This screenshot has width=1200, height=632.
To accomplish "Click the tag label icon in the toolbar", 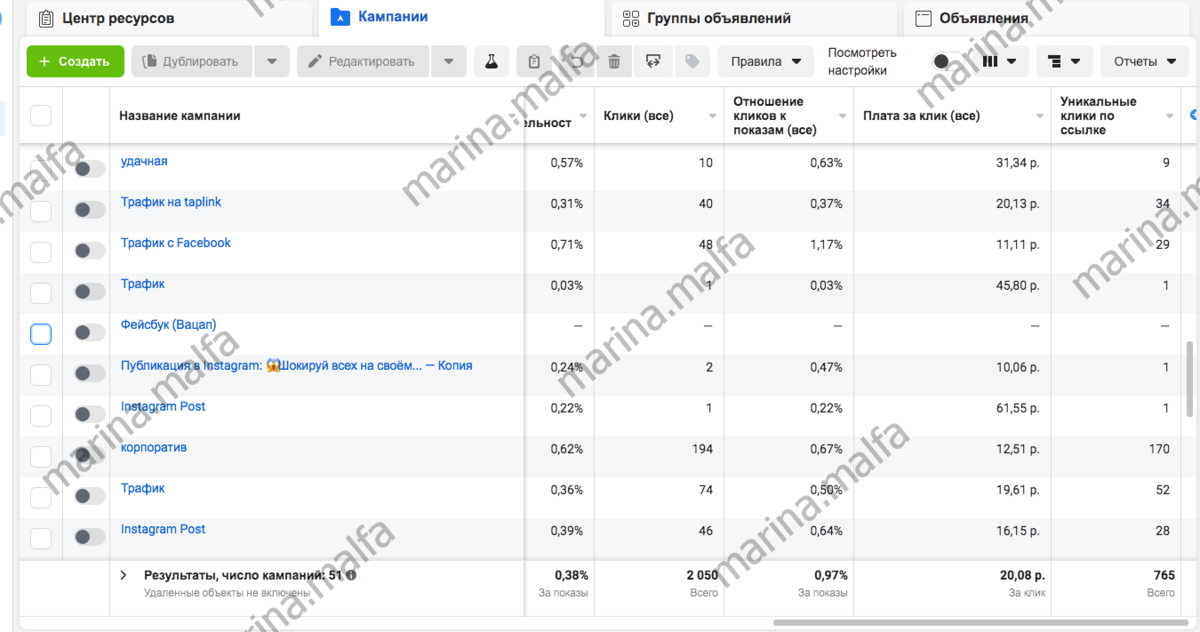I will pos(691,61).
